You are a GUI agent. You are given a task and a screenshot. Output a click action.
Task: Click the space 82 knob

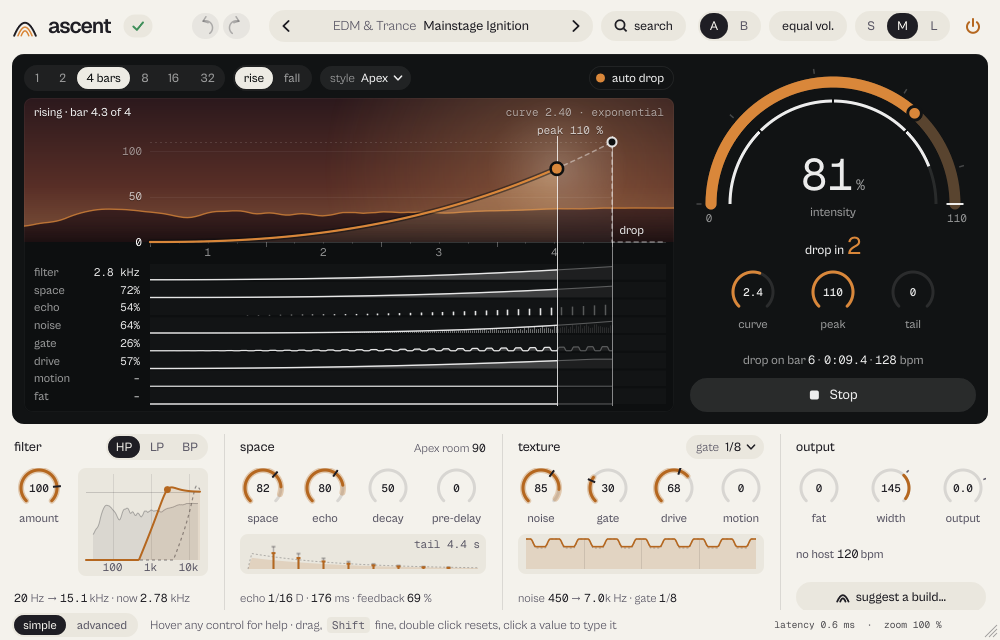pos(263,488)
